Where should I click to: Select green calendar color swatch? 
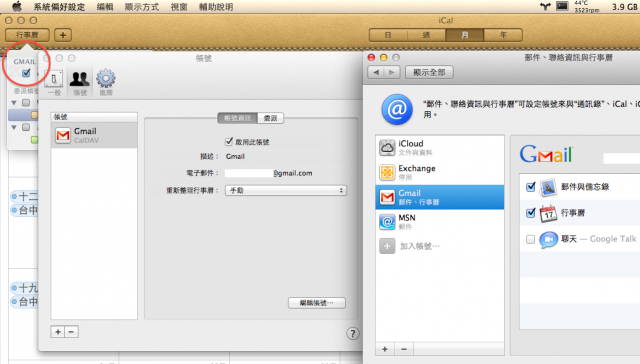tap(34, 140)
